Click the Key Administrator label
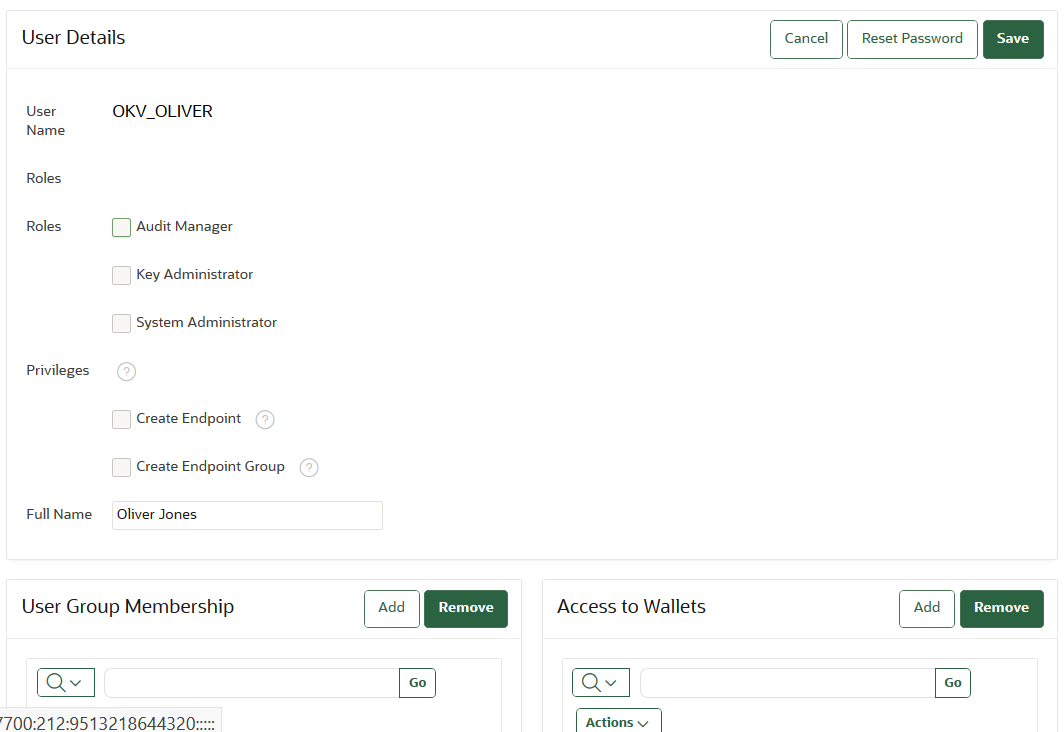Screen dimensions: 1064x732 click(x=194, y=274)
